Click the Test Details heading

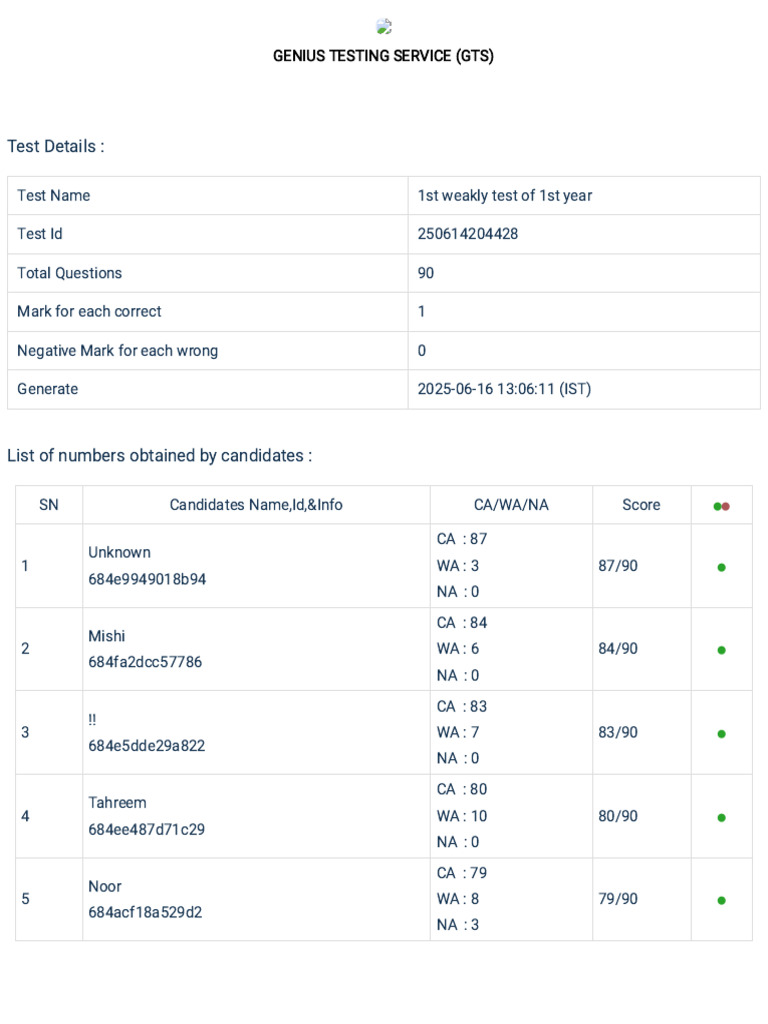click(56, 146)
